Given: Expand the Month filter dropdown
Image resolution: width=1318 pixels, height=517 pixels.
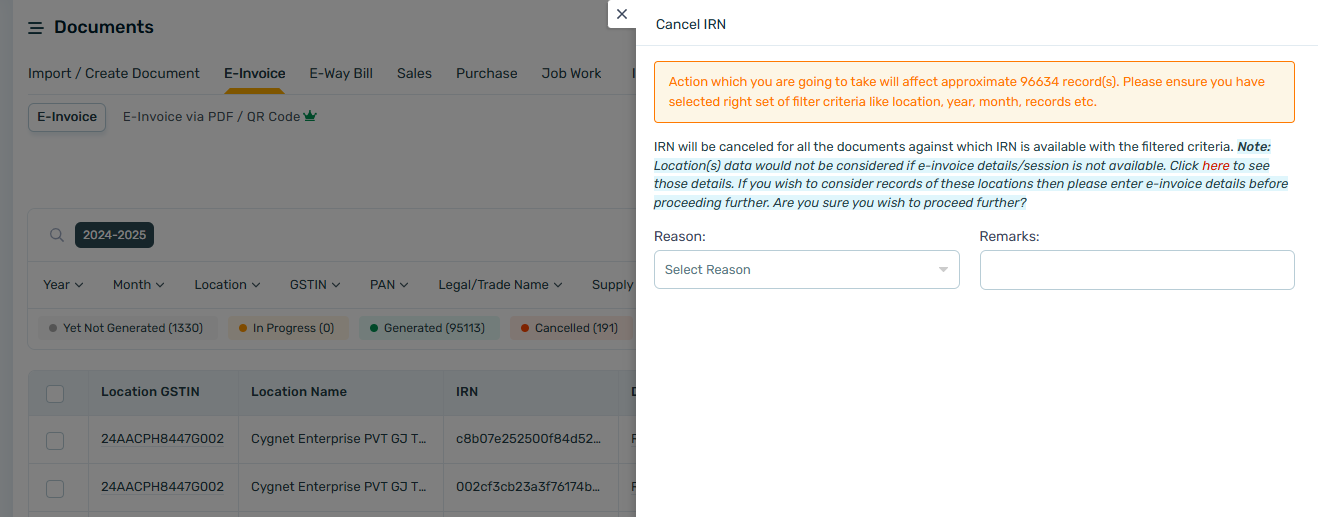Looking at the screenshot, I should [138, 285].
